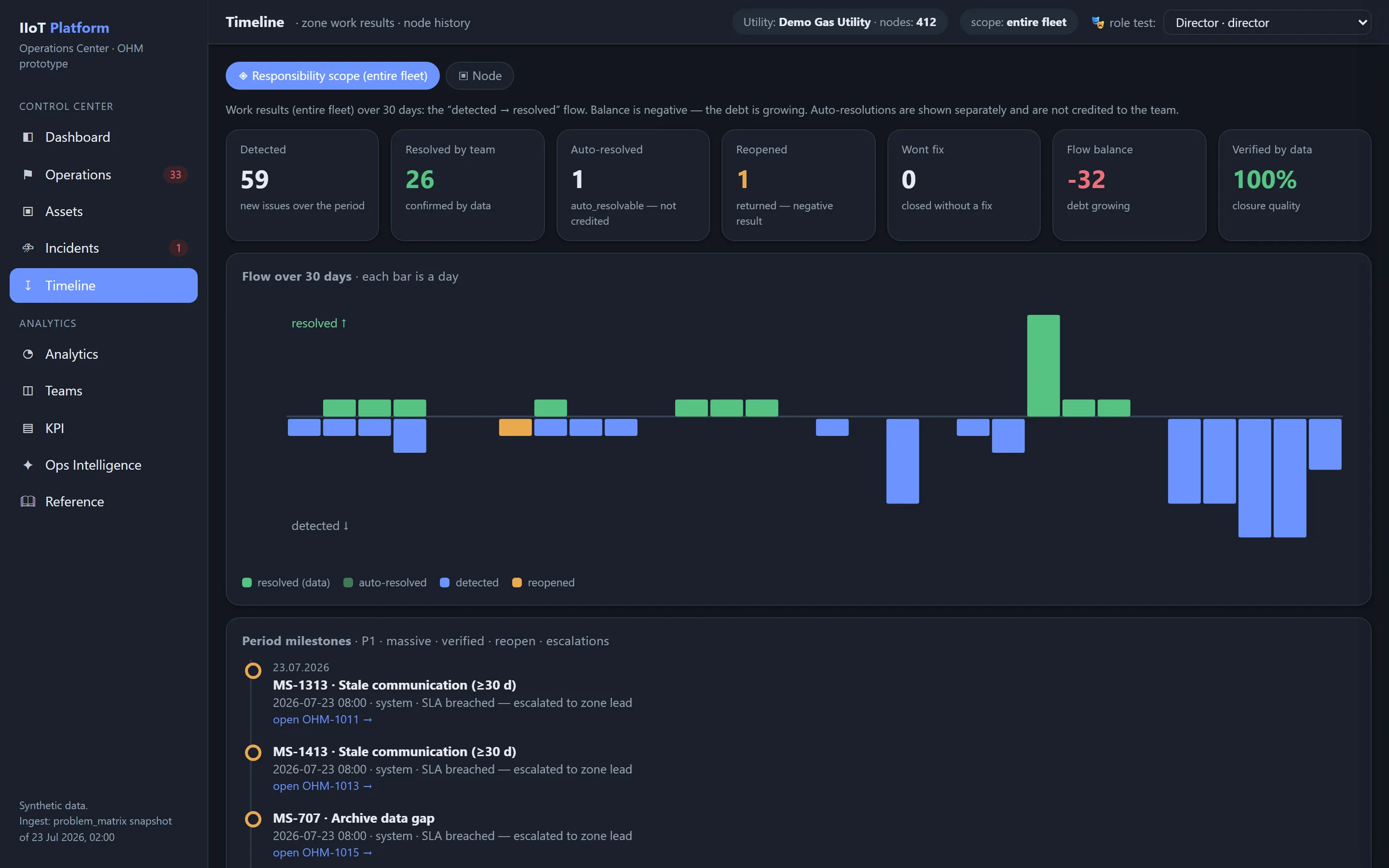Click the Reference book icon
The width and height of the screenshot is (1389, 868).
coord(27,502)
